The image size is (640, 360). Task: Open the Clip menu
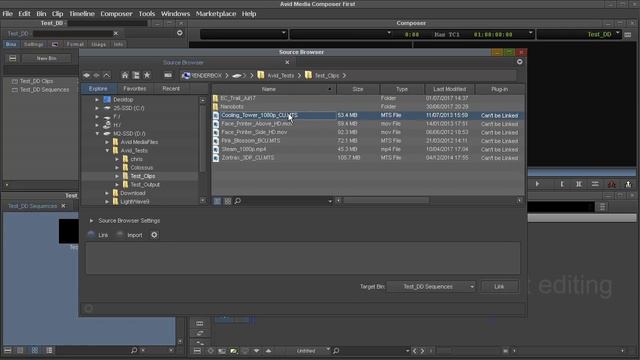[x=58, y=13]
